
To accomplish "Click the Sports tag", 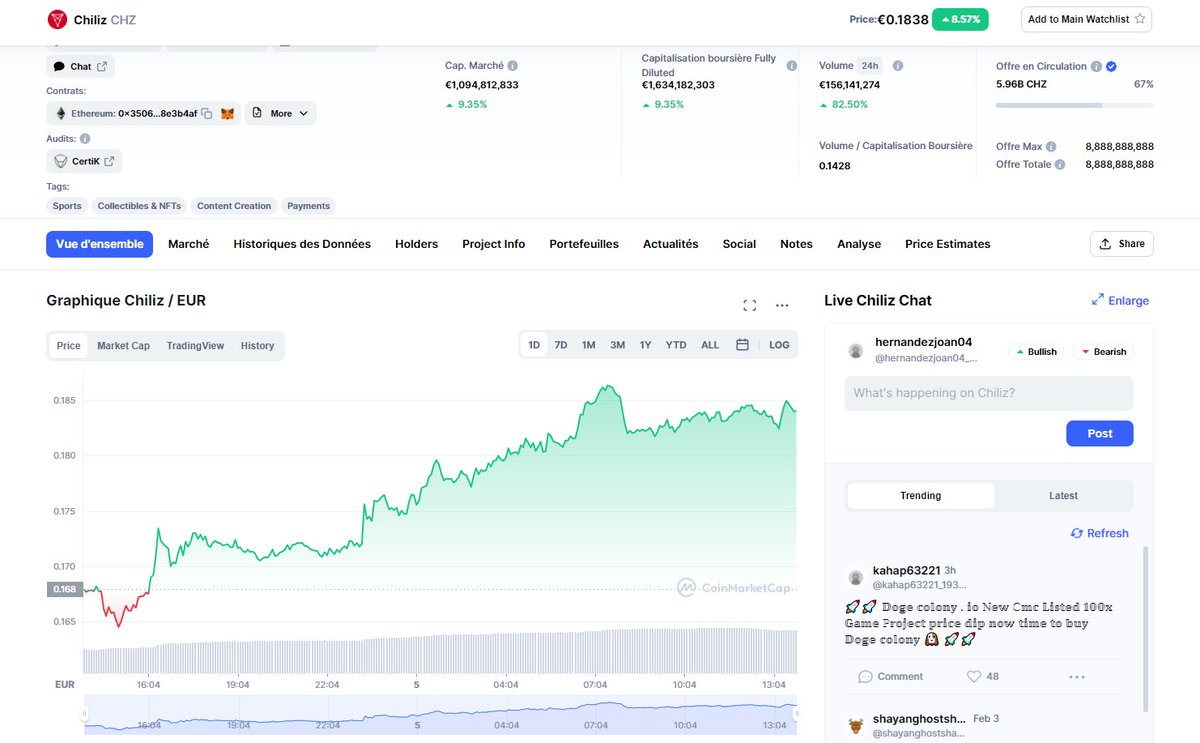I will [x=67, y=206].
